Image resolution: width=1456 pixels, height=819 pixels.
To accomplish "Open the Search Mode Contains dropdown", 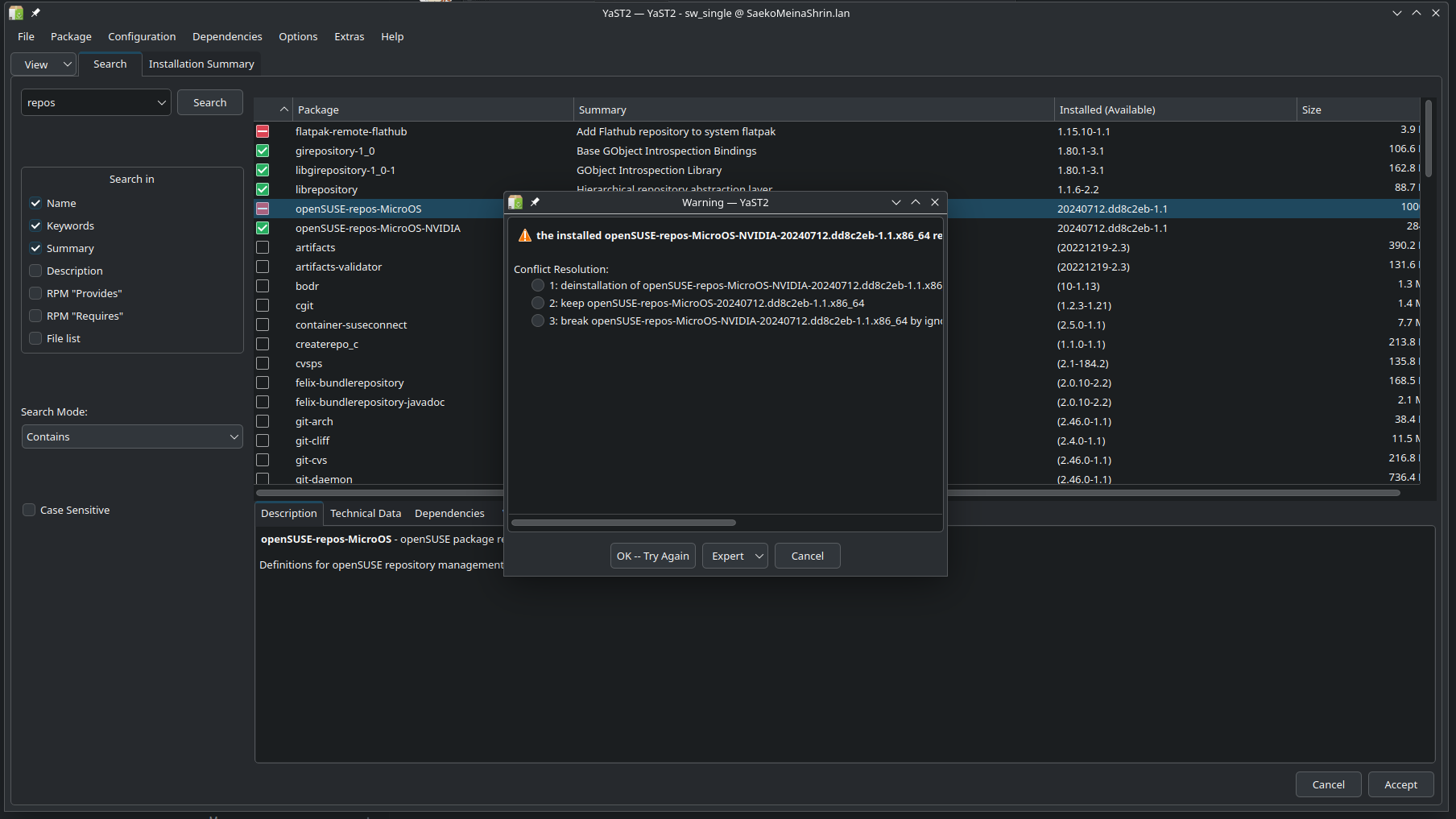I will [x=131, y=436].
